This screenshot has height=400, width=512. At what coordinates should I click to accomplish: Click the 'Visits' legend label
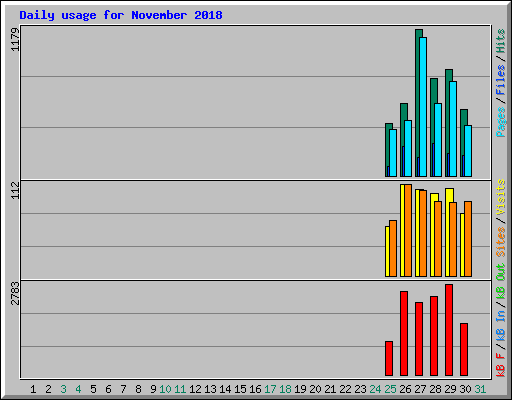click(x=501, y=197)
